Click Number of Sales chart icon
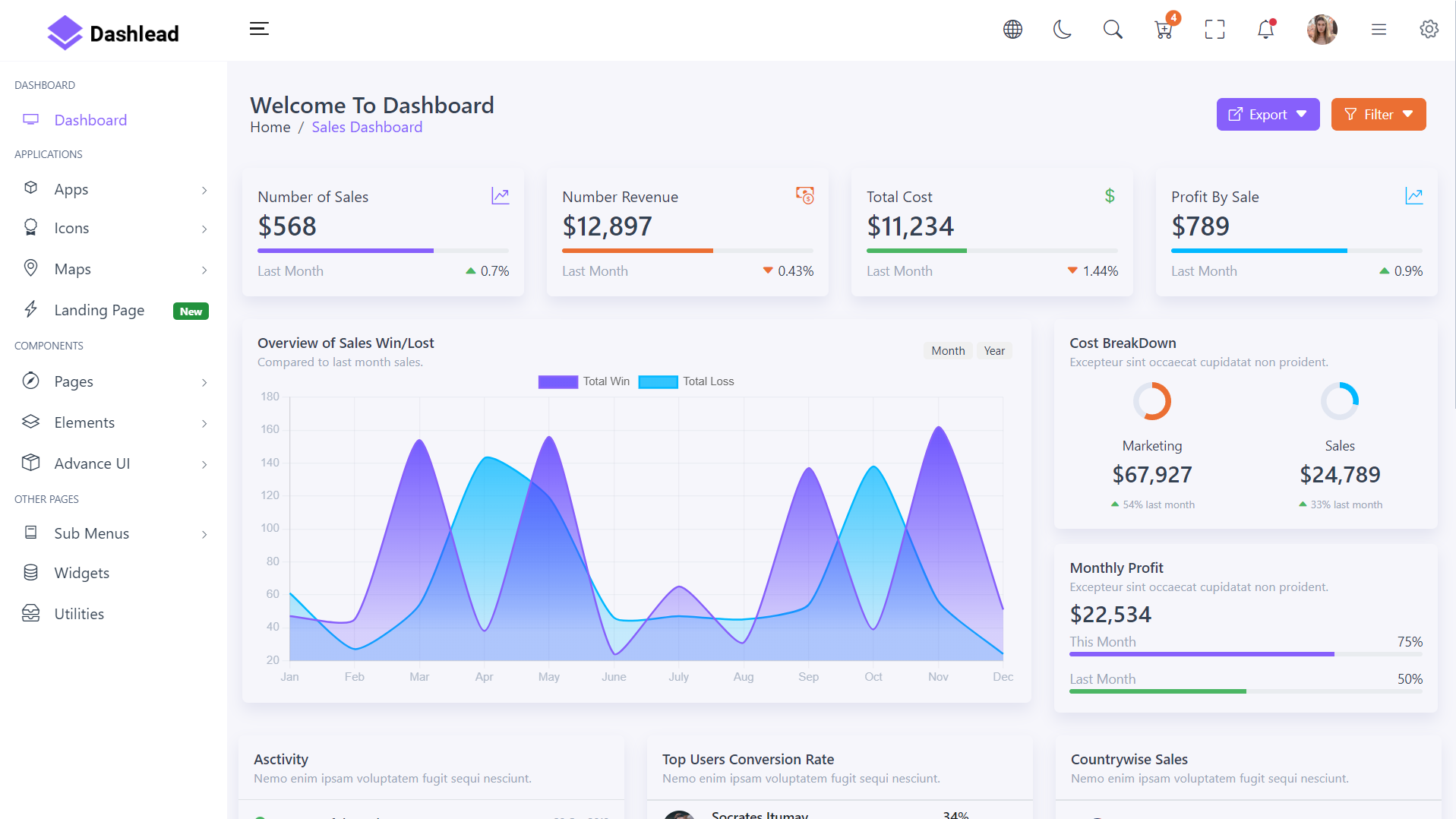 point(501,196)
